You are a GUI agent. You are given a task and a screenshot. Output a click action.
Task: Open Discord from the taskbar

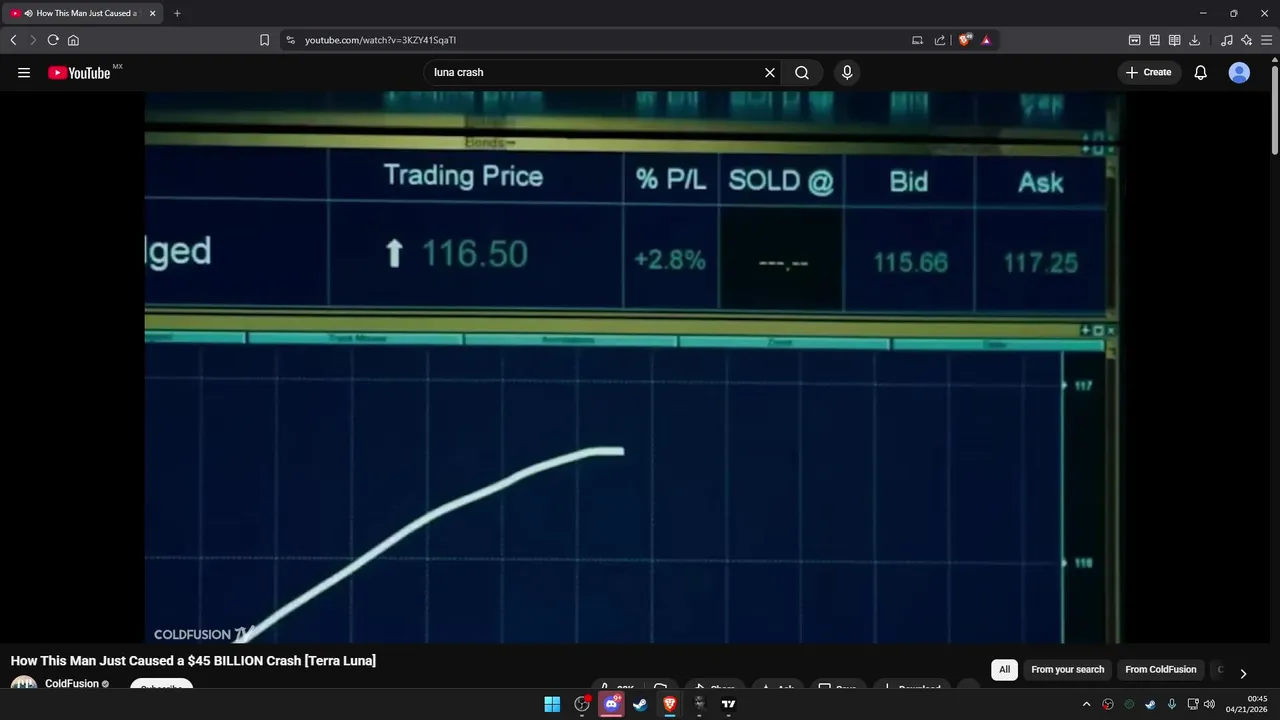pos(611,704)
